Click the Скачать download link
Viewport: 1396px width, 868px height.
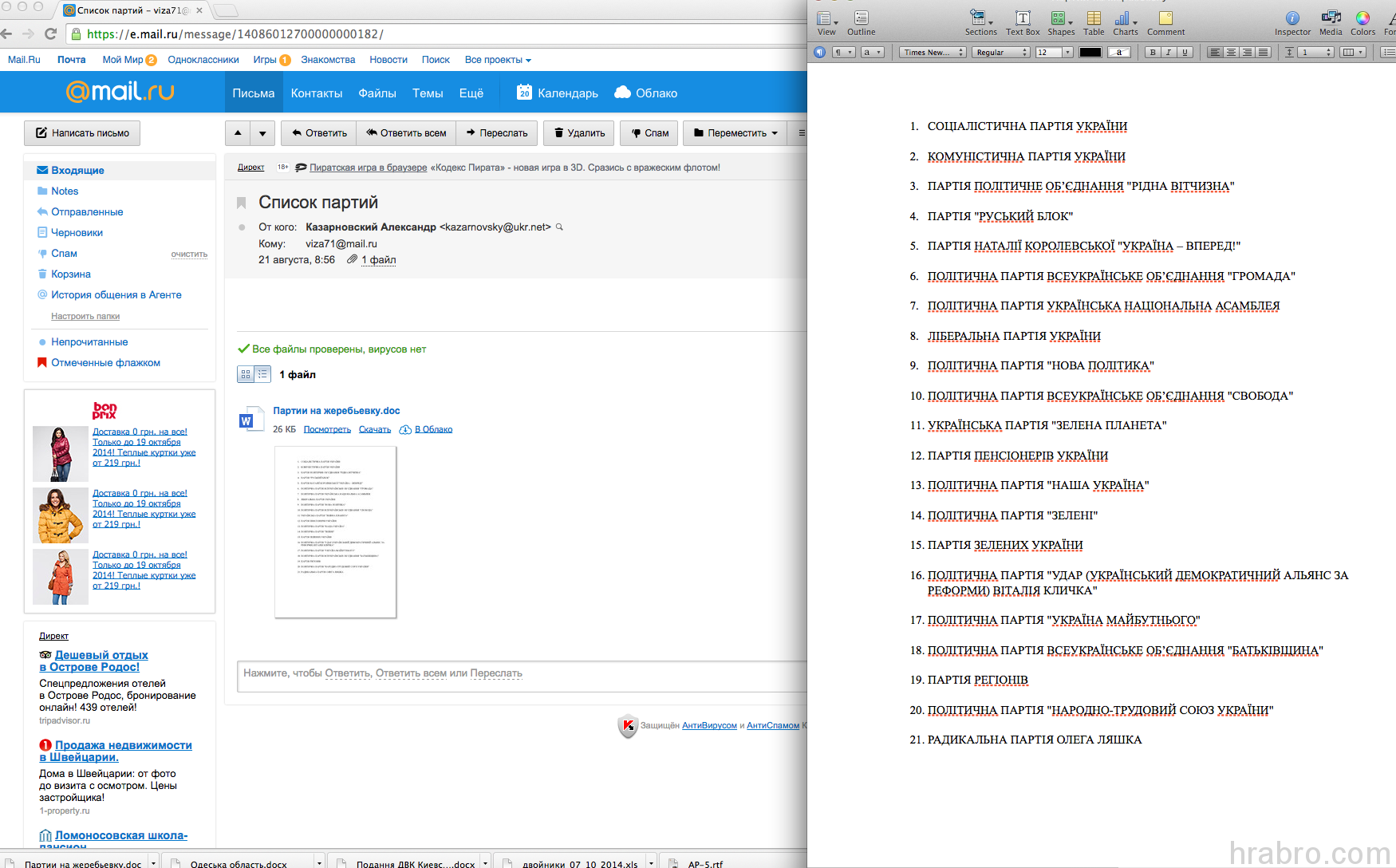pos(374,429)
